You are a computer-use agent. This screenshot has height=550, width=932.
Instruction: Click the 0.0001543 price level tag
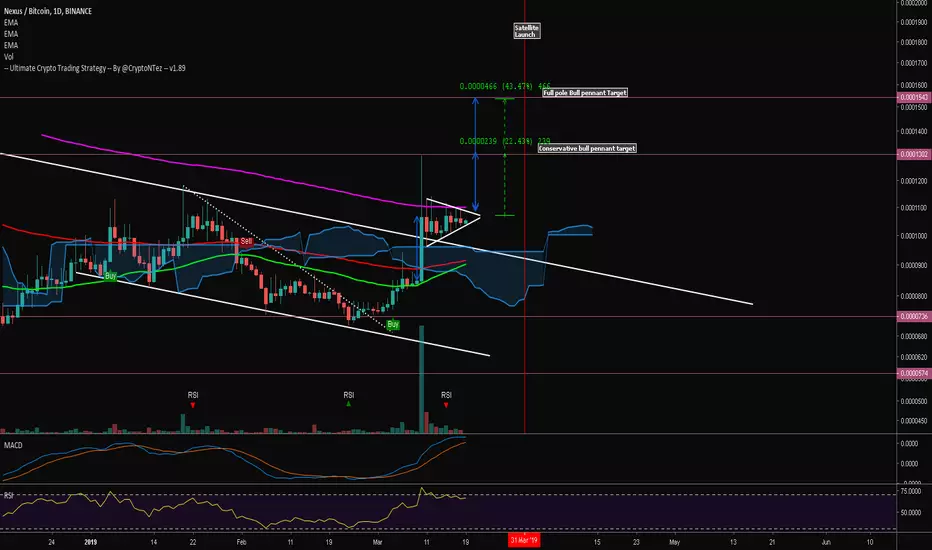coord(914,98)
